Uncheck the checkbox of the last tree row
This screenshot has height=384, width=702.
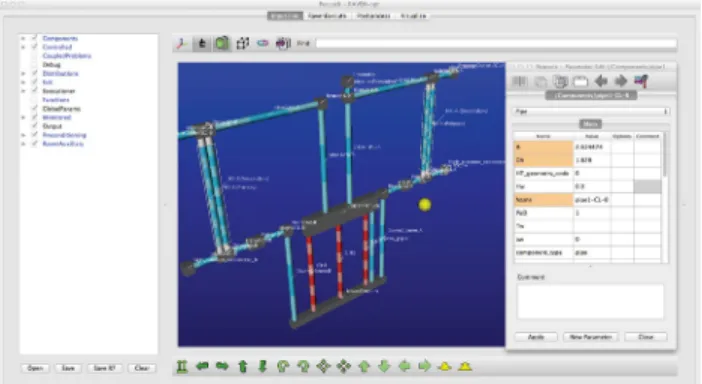[34, 144]
